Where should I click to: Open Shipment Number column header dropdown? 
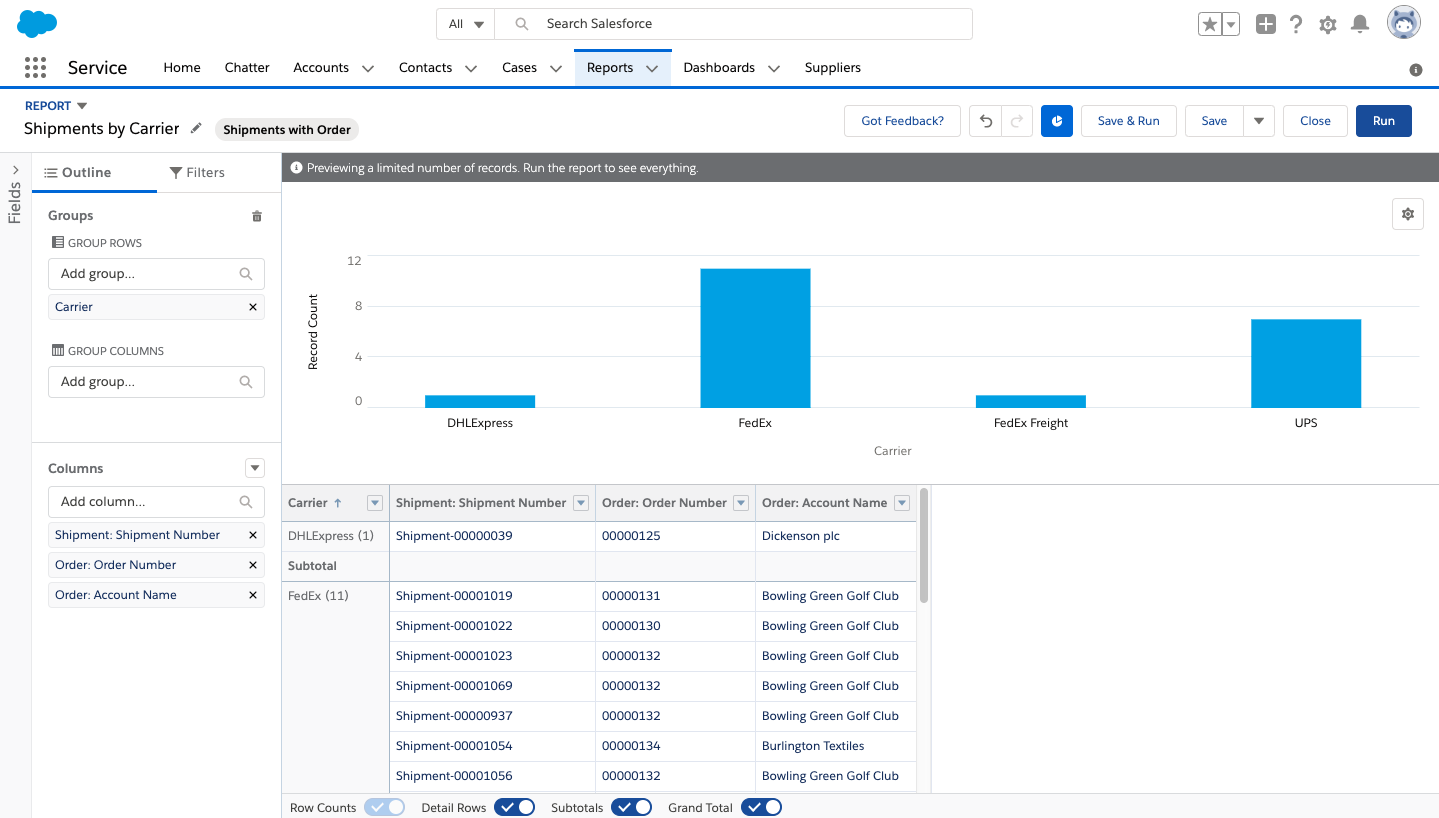(581, 503)
